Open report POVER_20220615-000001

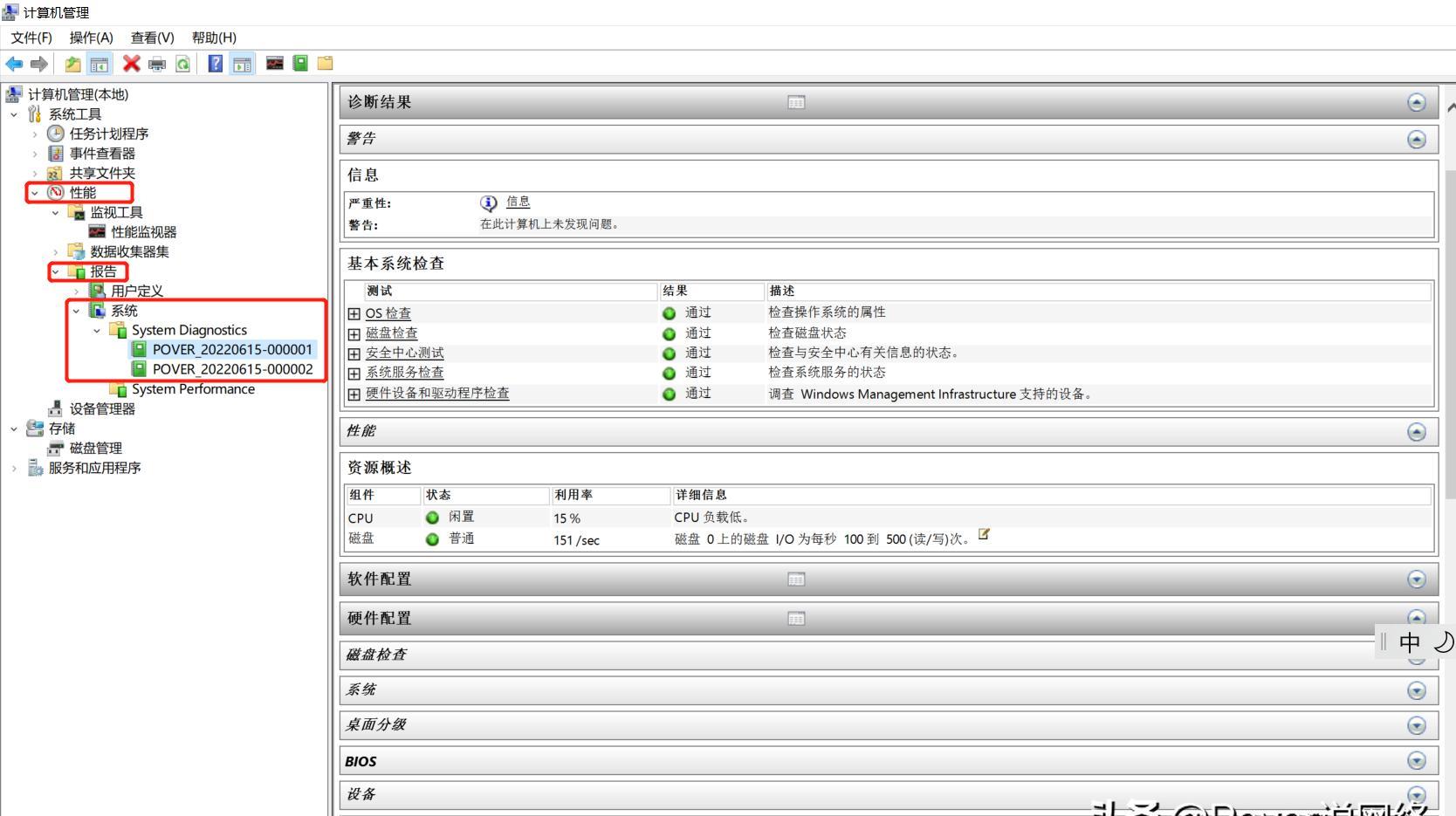click(232, 349)
